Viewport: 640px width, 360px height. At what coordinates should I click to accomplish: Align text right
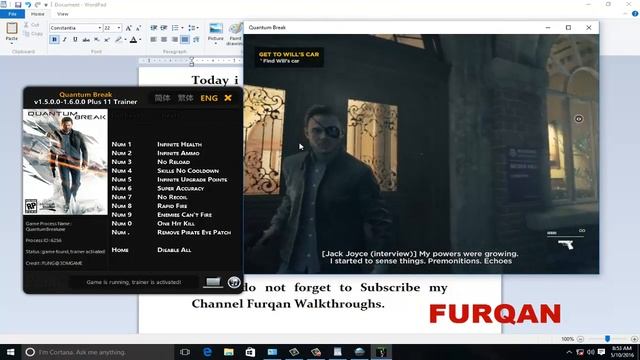[175, 40]
